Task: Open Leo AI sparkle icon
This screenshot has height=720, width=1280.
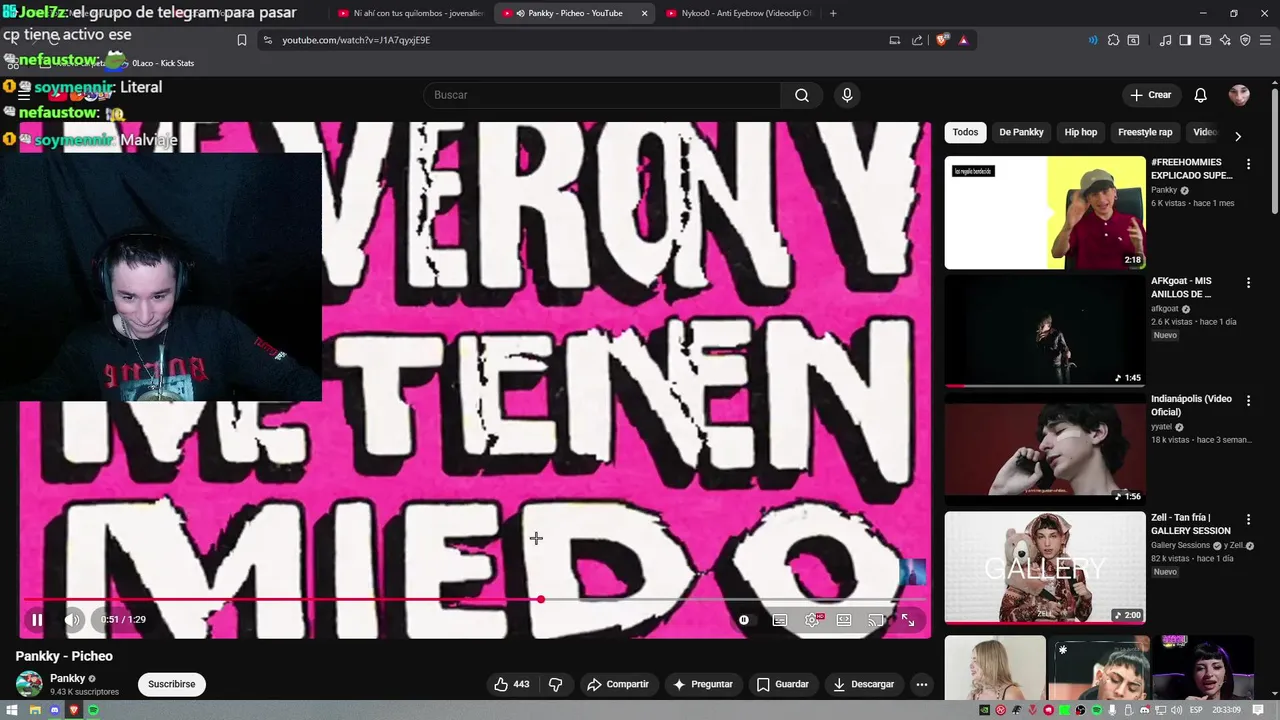Action: pyautogui.click(x=1225, y=40)
